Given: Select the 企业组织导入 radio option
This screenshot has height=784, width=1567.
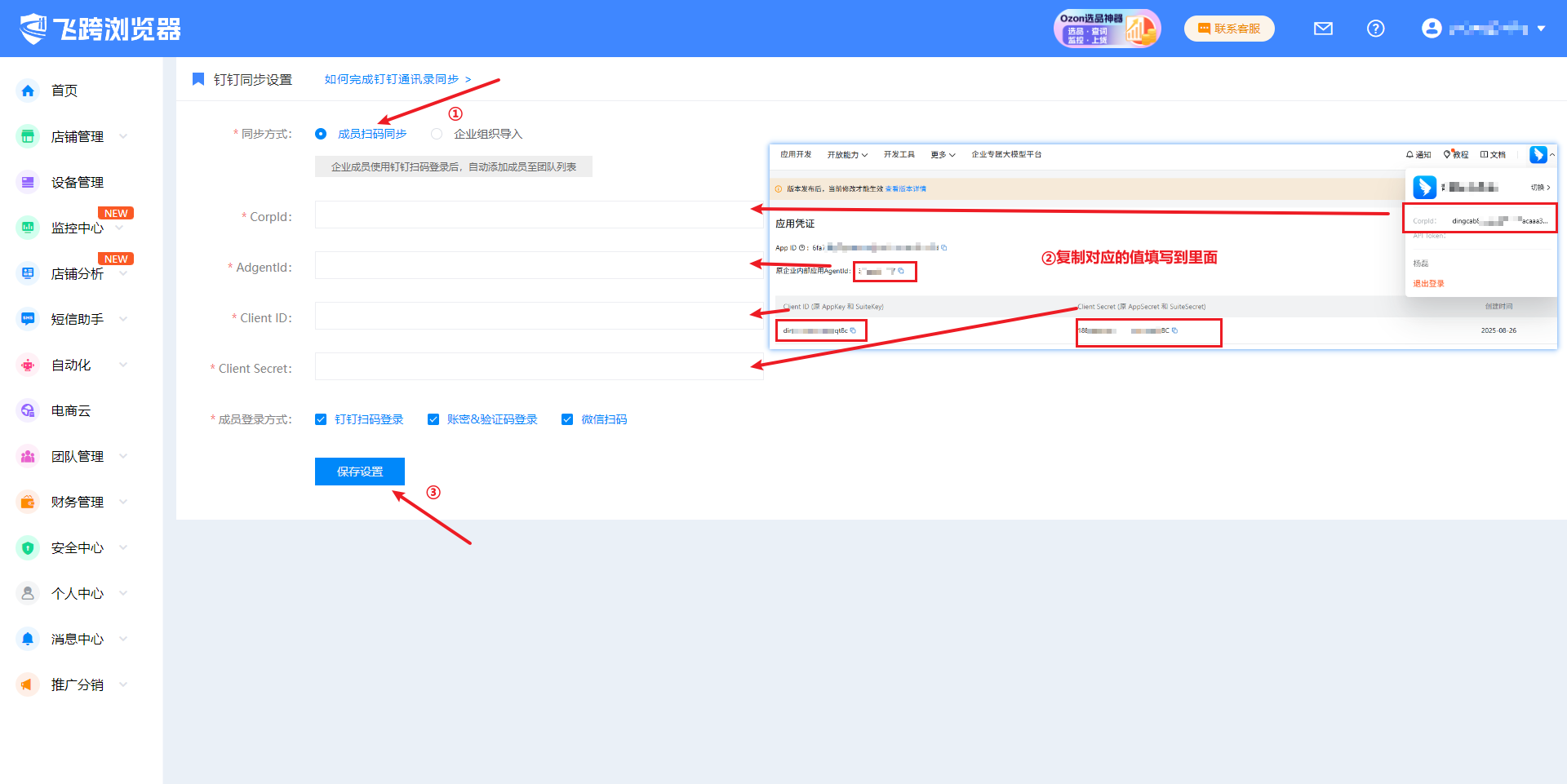Looking at the screenshot, I should click(437, 134).
